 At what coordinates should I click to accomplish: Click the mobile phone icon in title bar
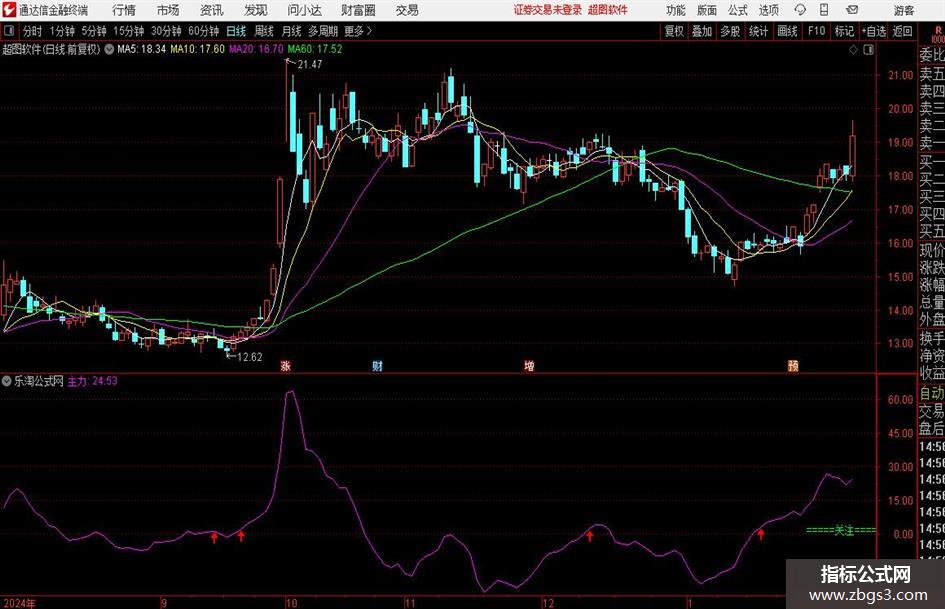click(824, 10)
